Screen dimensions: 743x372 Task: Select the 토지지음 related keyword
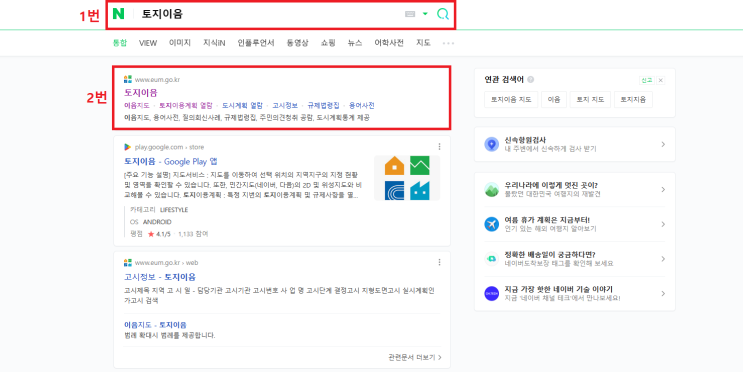tap(633, 100)
